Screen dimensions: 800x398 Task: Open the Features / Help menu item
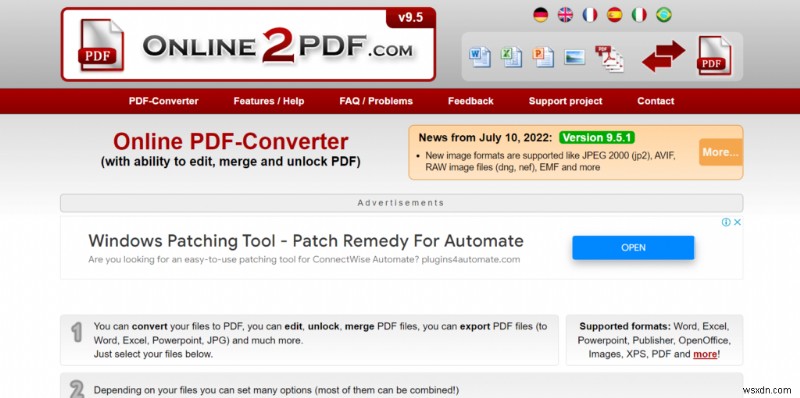coord(269,101)
